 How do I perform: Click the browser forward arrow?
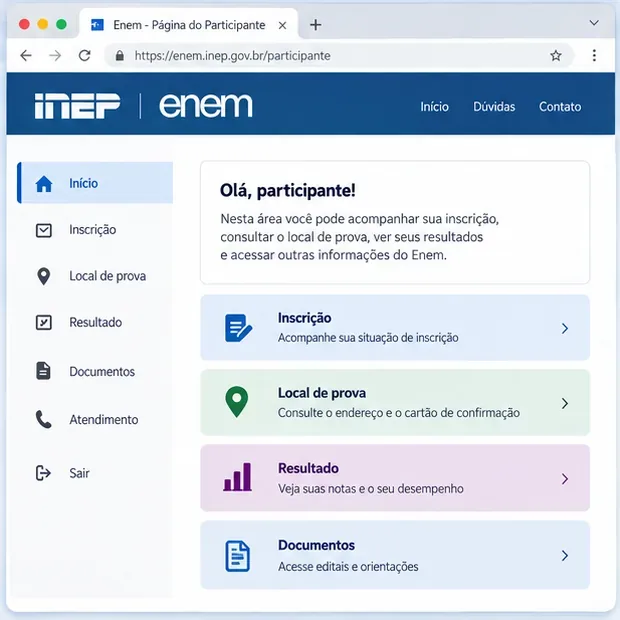point(55,56)
